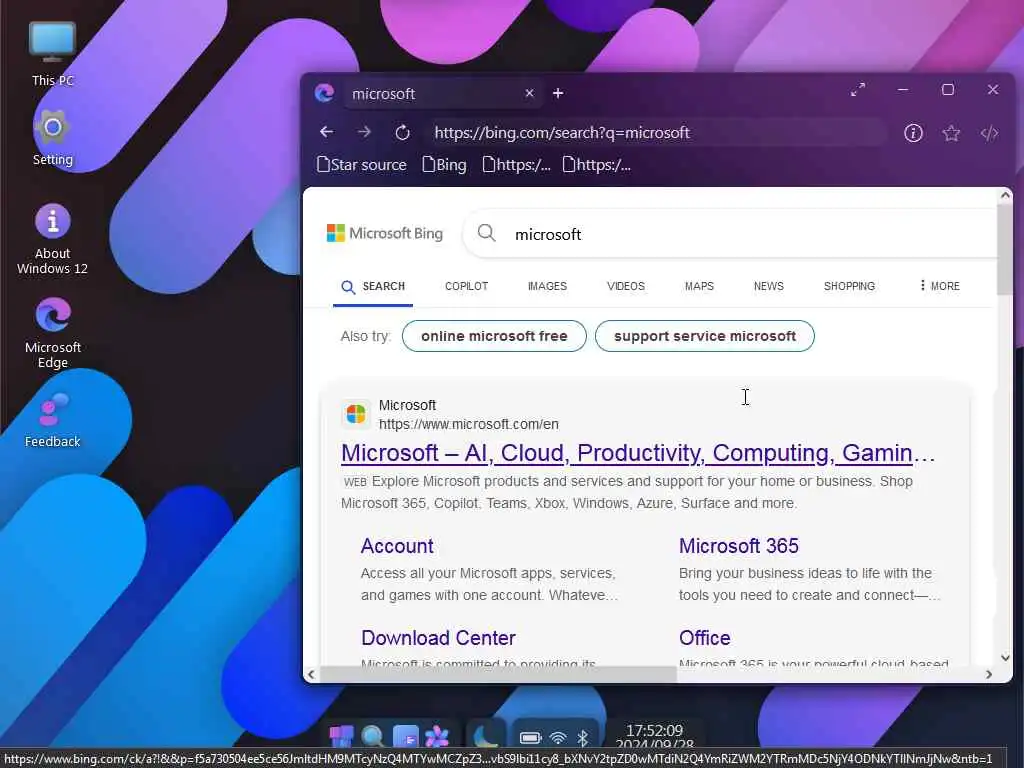Favorite this page with star icon
The width and height of the screenshot is (1024, 768).
click(951, 133)
